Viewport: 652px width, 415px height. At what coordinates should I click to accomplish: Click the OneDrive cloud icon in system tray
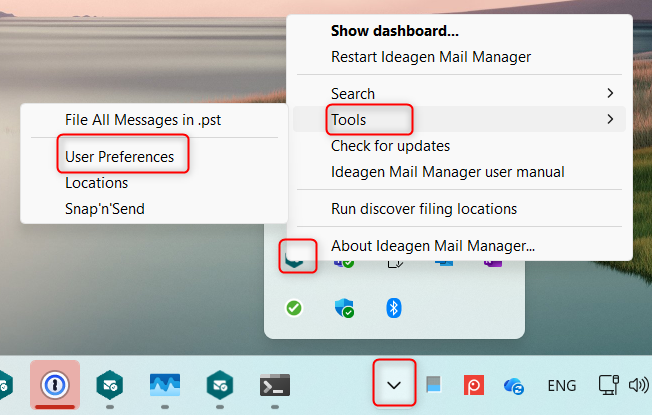(x=514, y=385)
